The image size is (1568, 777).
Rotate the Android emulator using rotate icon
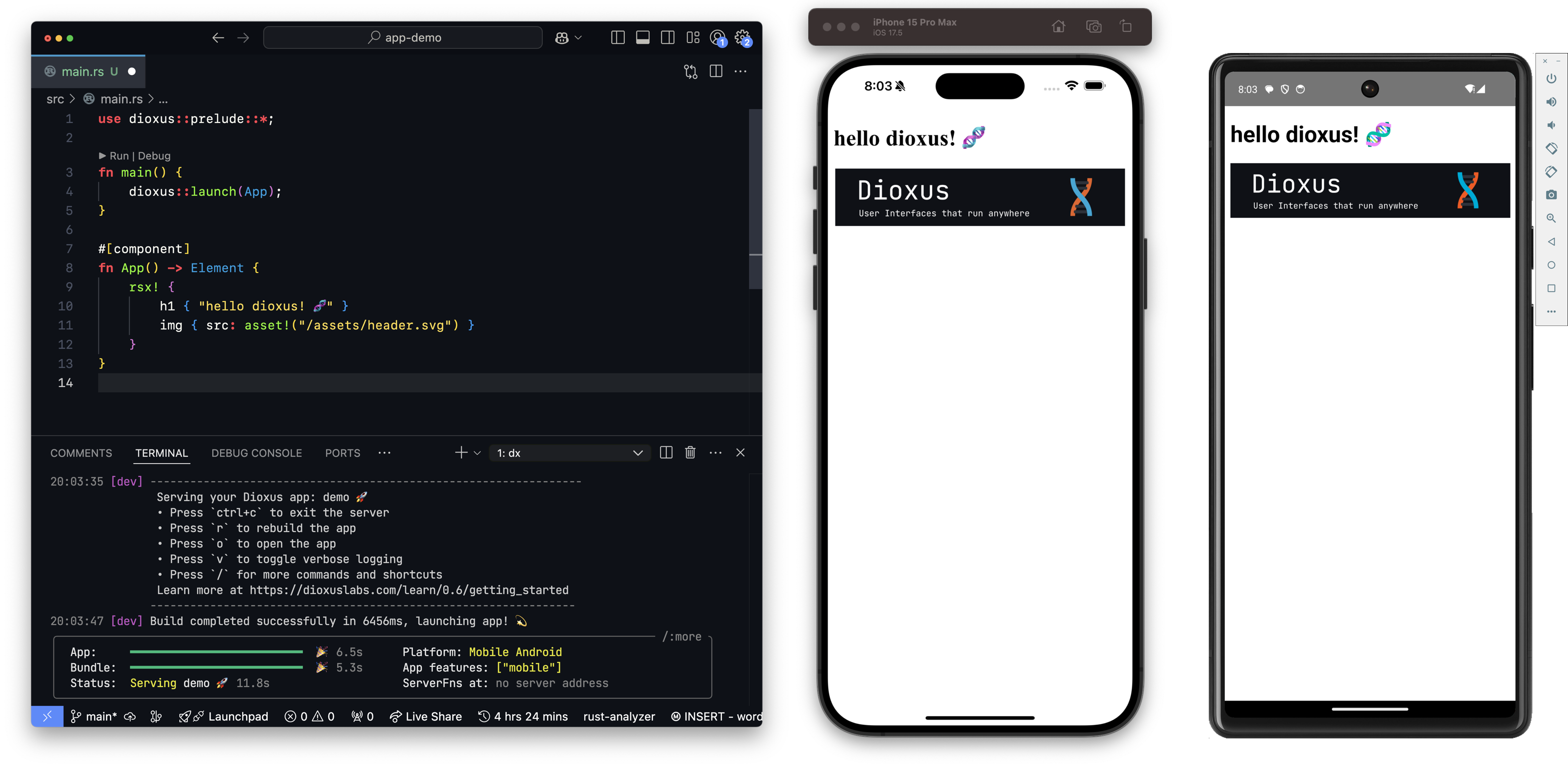[x=1551, y=148]
